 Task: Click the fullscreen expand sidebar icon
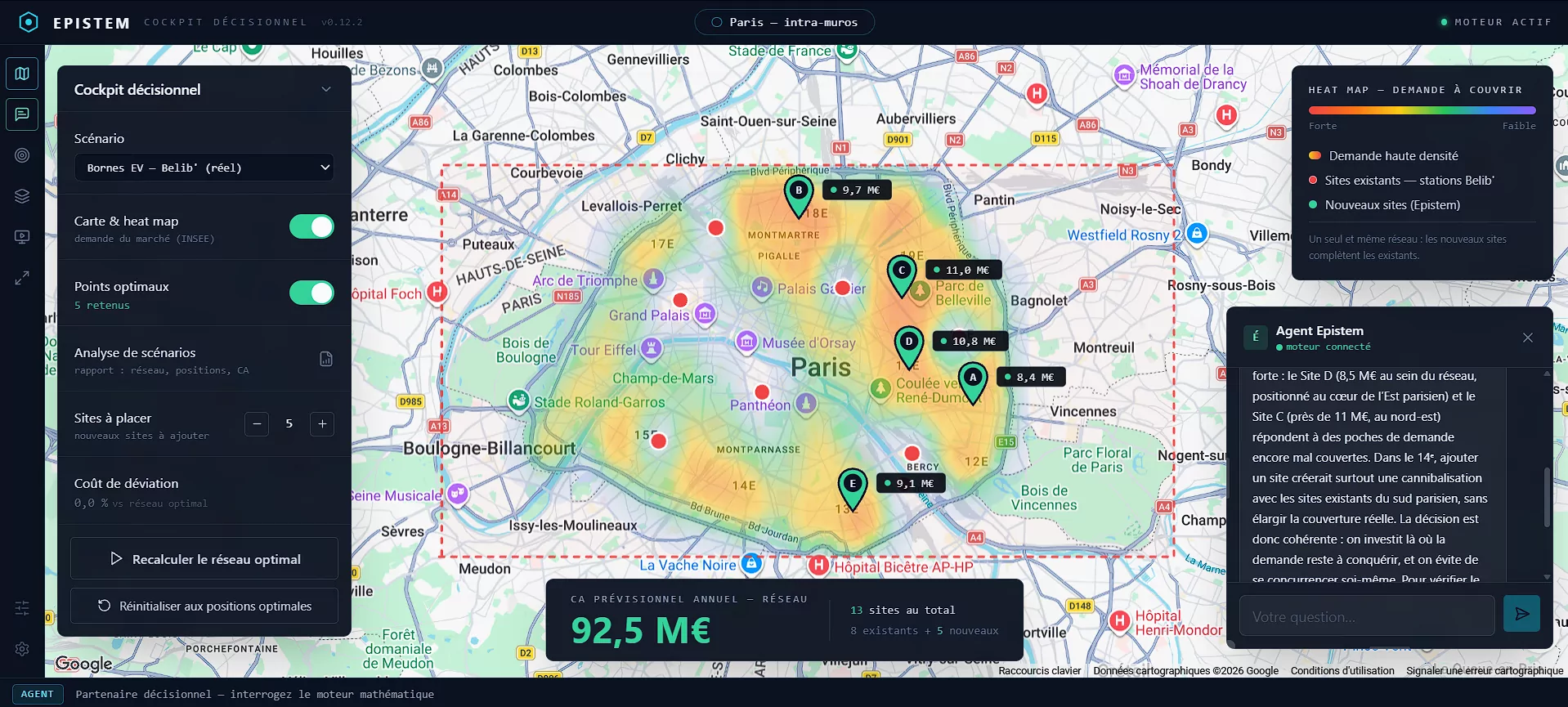22,278
